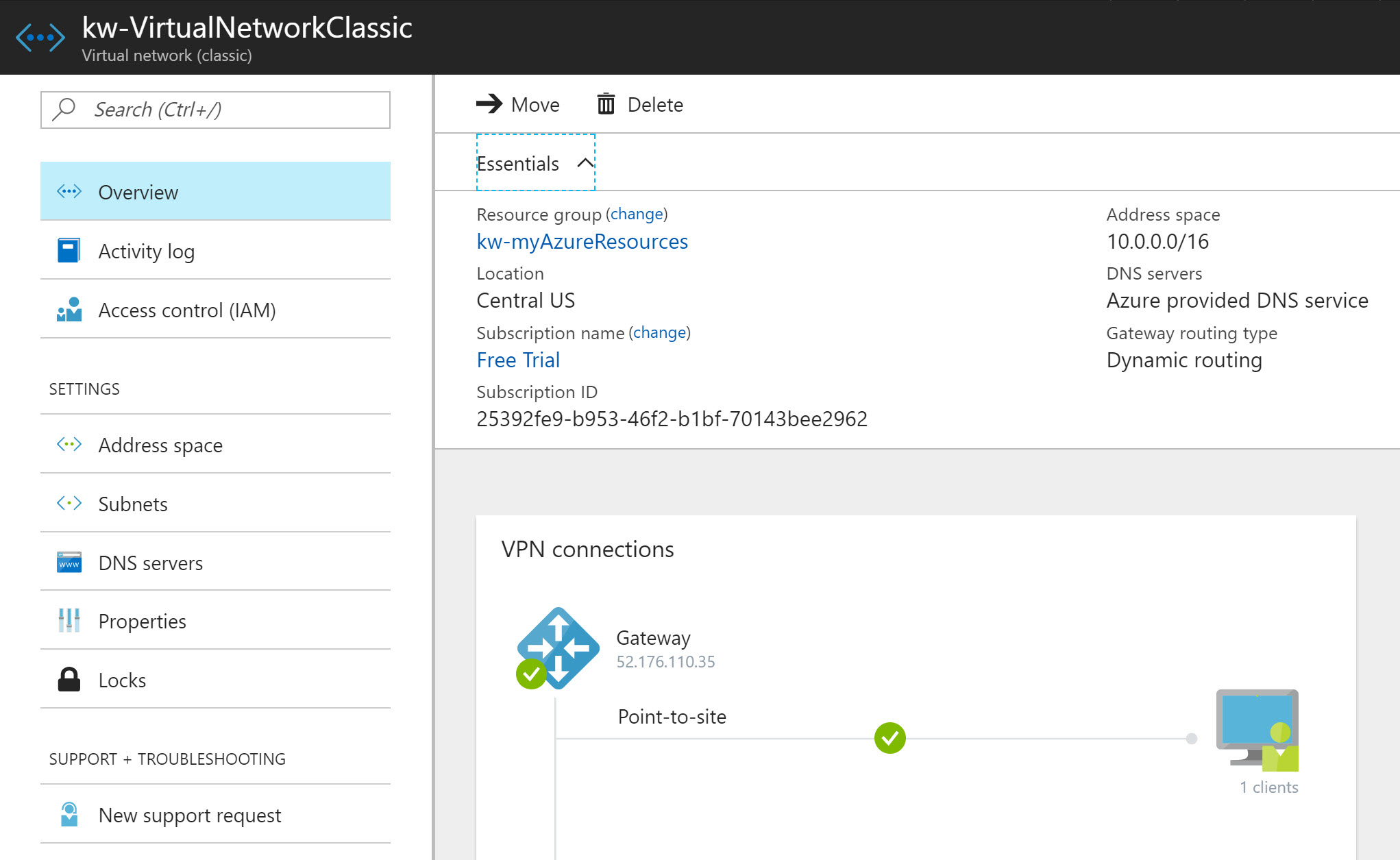
Task: Click the Overview network icon
Action: click(69, 191)
